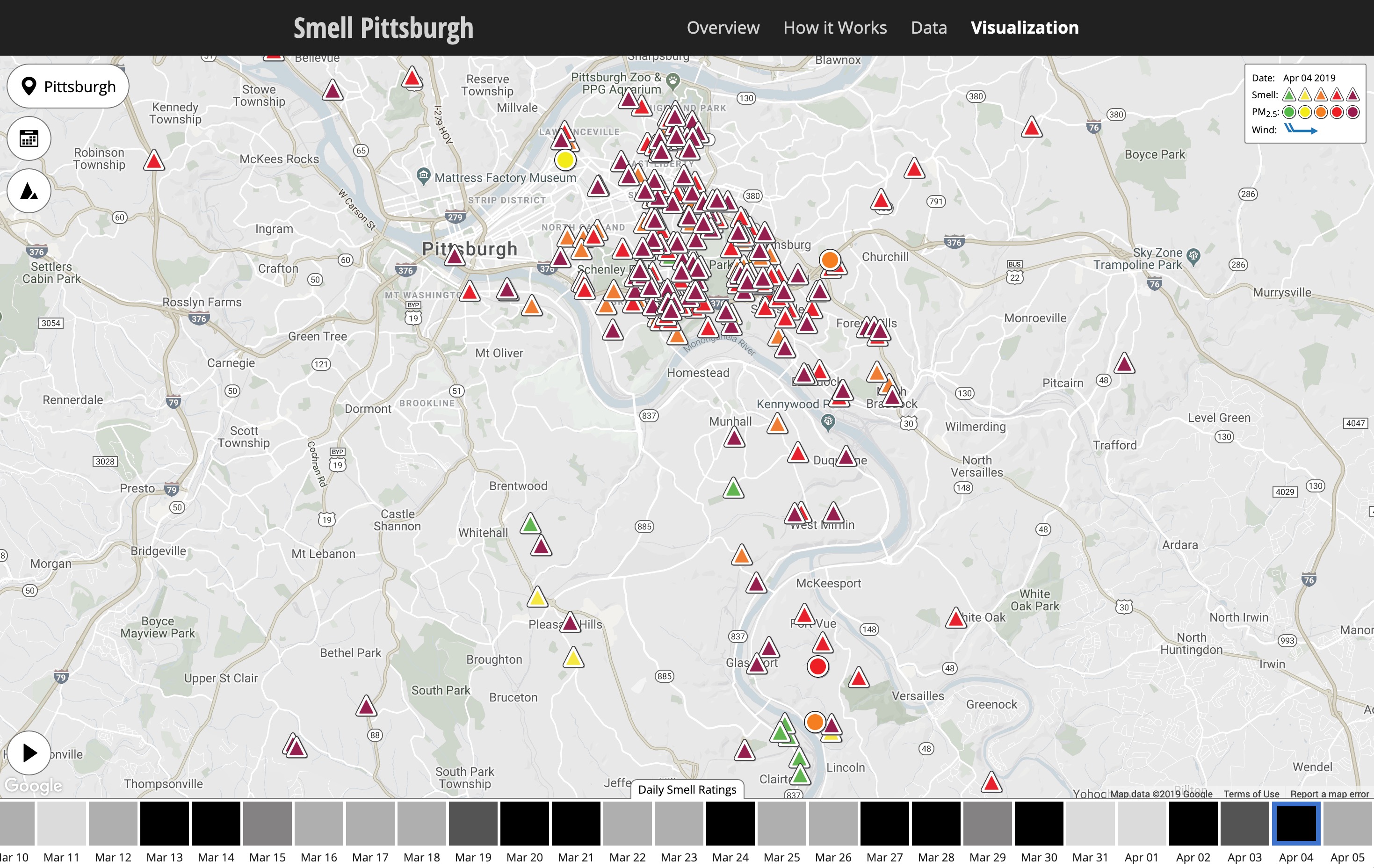Click the red PM2.5 sensor circle near Glassport
The height and width of the screenshot is (868, 1374).
click(817, 666)
